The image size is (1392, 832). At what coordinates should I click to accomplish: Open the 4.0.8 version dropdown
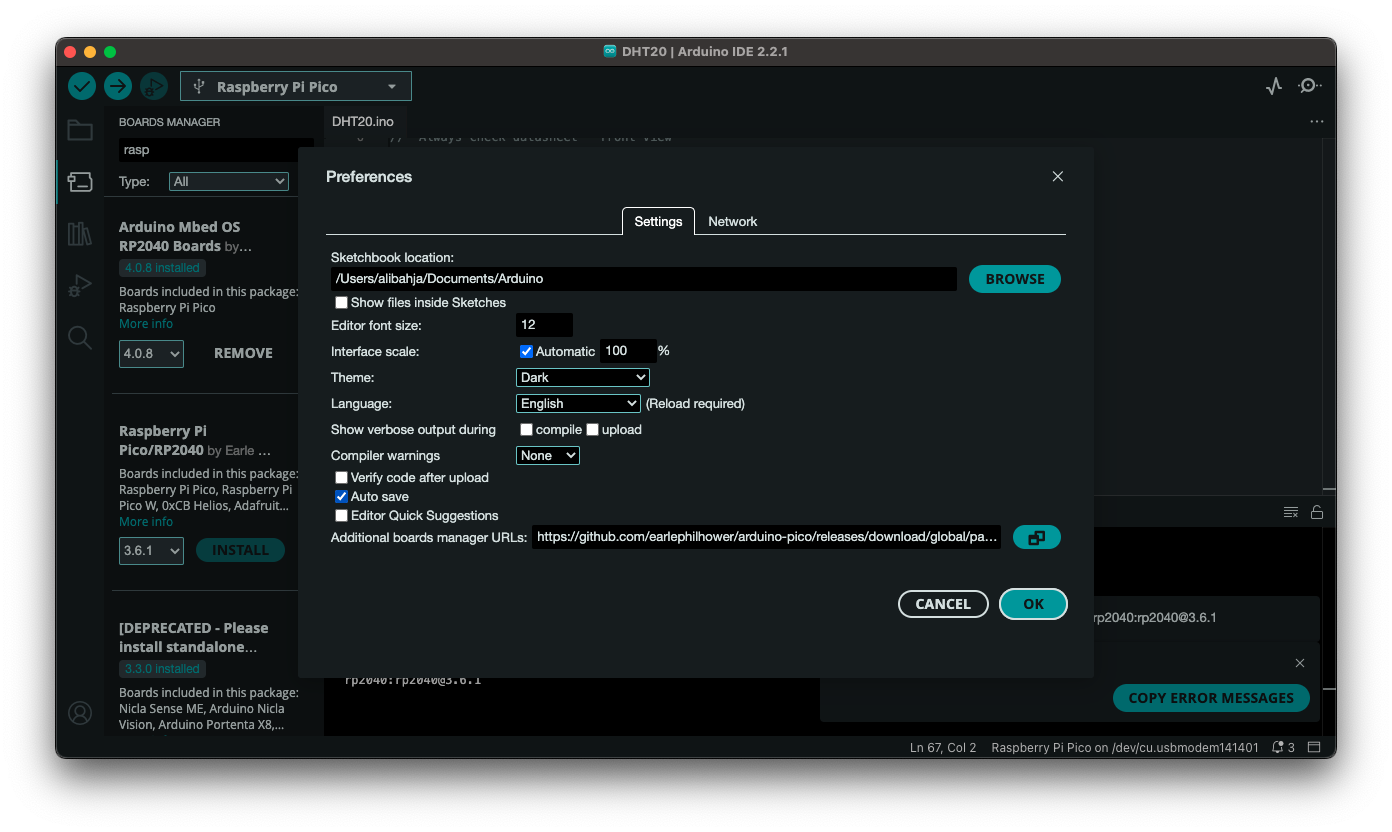pyautogui.click(x=151, y=353)
